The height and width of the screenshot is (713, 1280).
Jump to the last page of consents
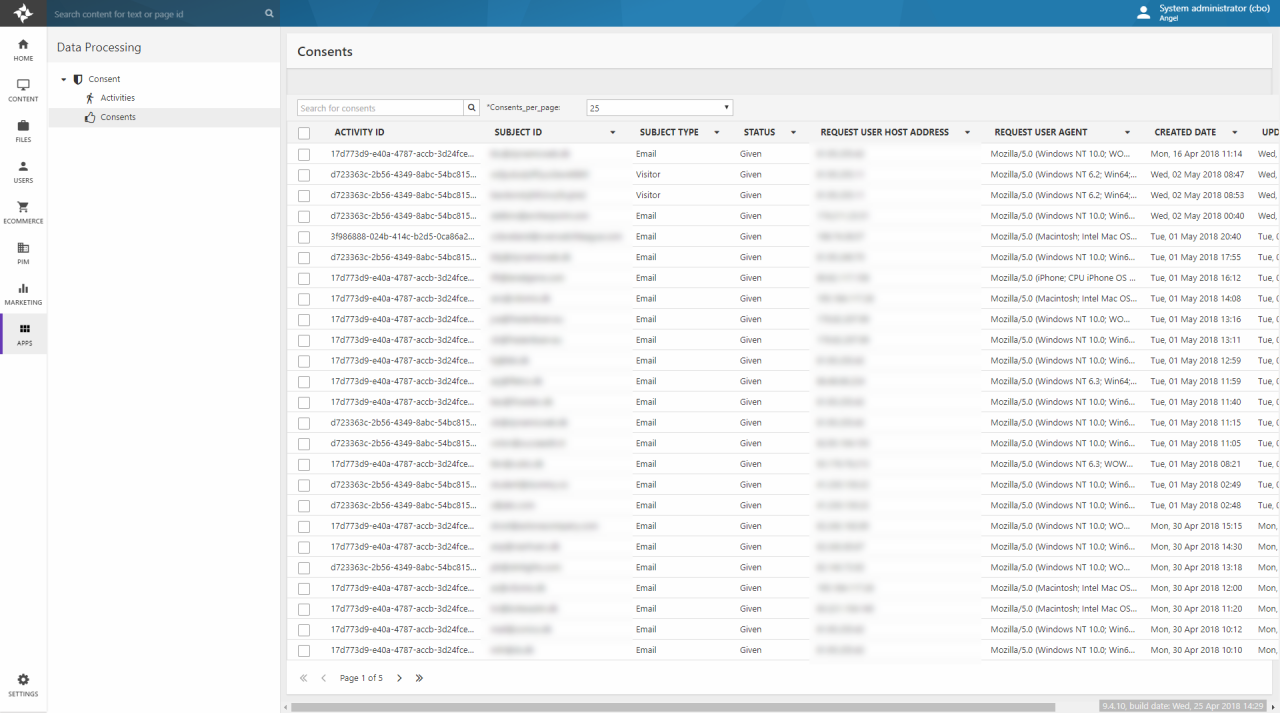pos(419,678)
